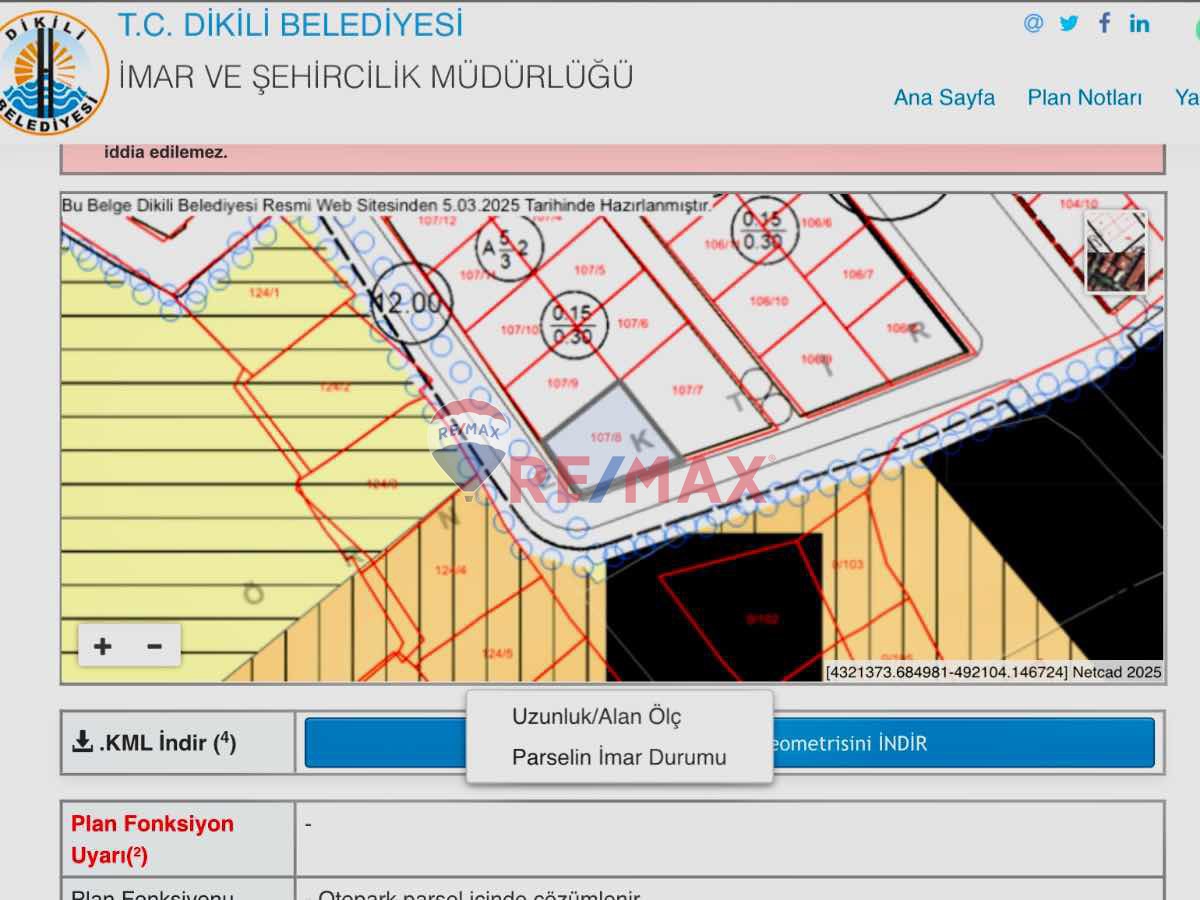Click the Netcad 2025 coordinate label

pyautogui.click(x=995, y=672)
